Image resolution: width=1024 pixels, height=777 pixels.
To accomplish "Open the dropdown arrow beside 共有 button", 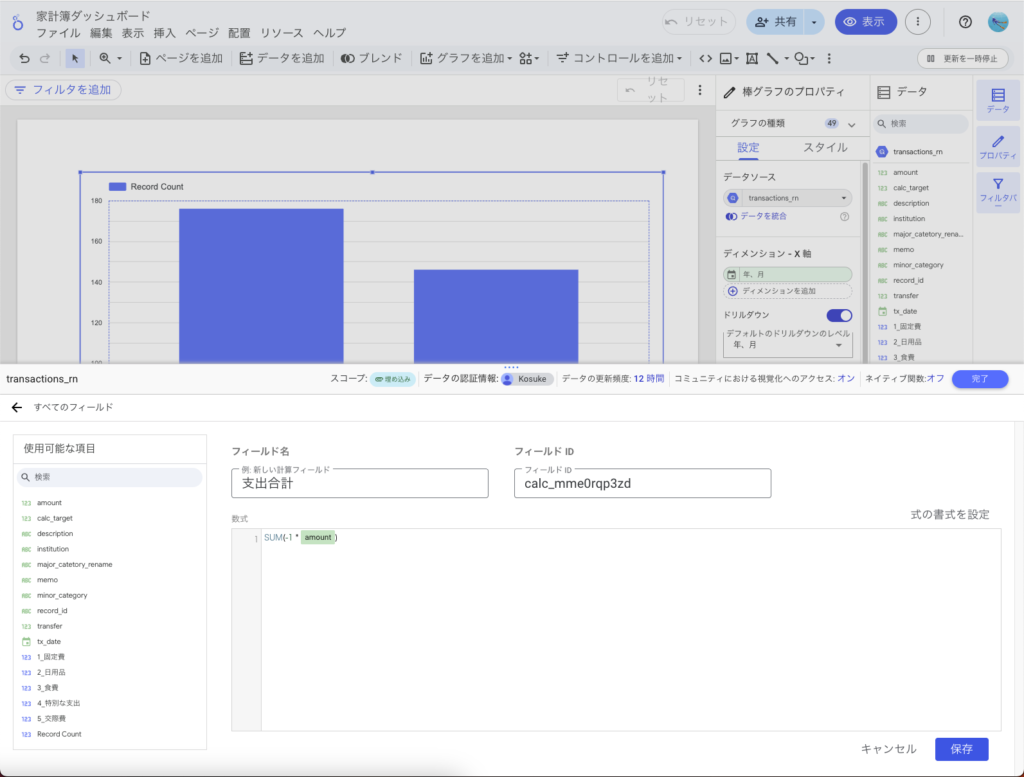I will pyautogui.click(x=815, y=22).
